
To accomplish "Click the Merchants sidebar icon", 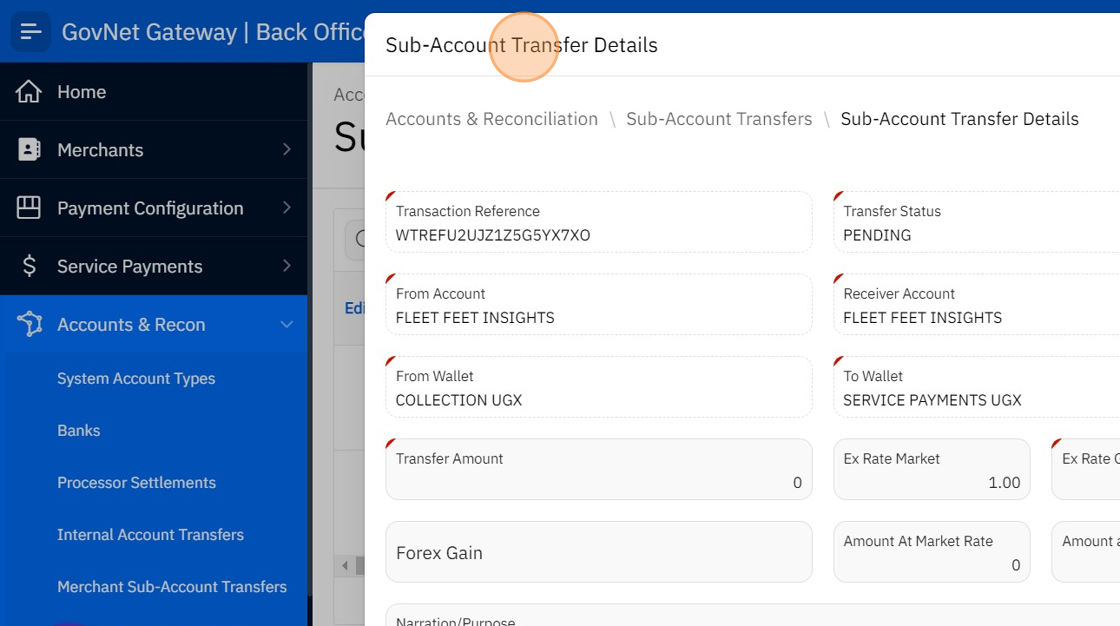I will 29,150.
